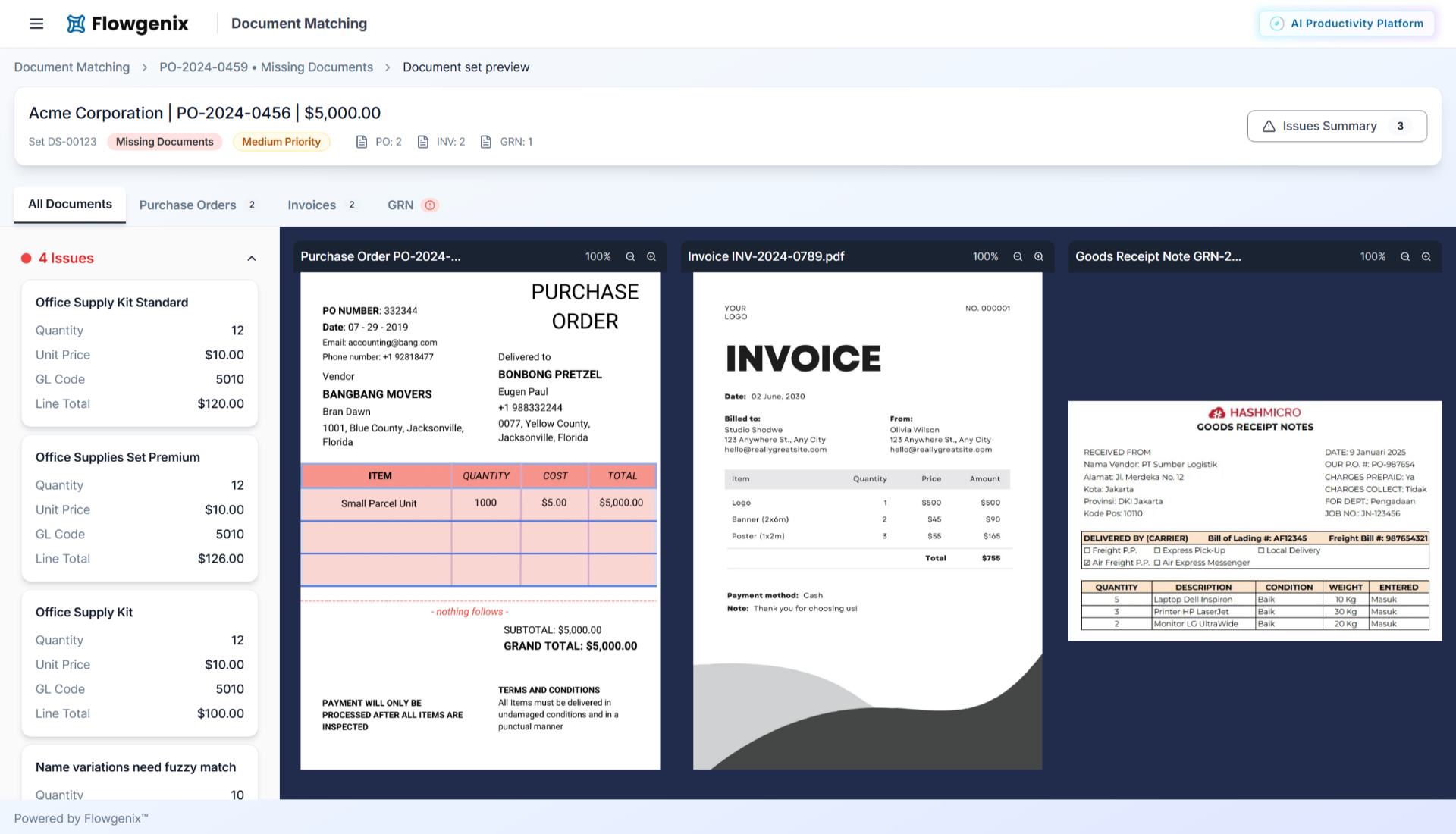Click Invoice 100% zoom level
1456x834 pixels.
(x=985, y=256)
